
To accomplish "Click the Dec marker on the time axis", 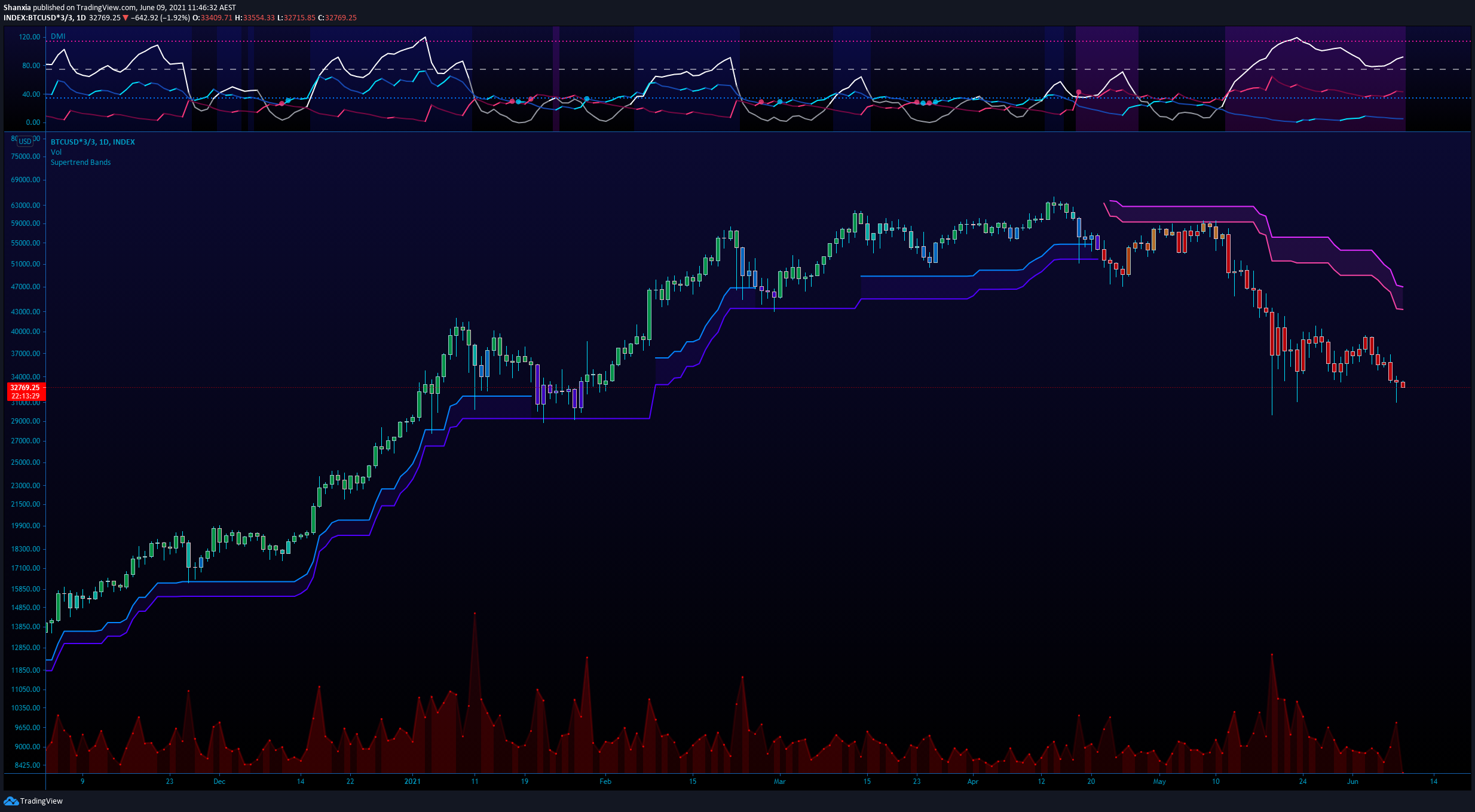I will click(219, 782).
